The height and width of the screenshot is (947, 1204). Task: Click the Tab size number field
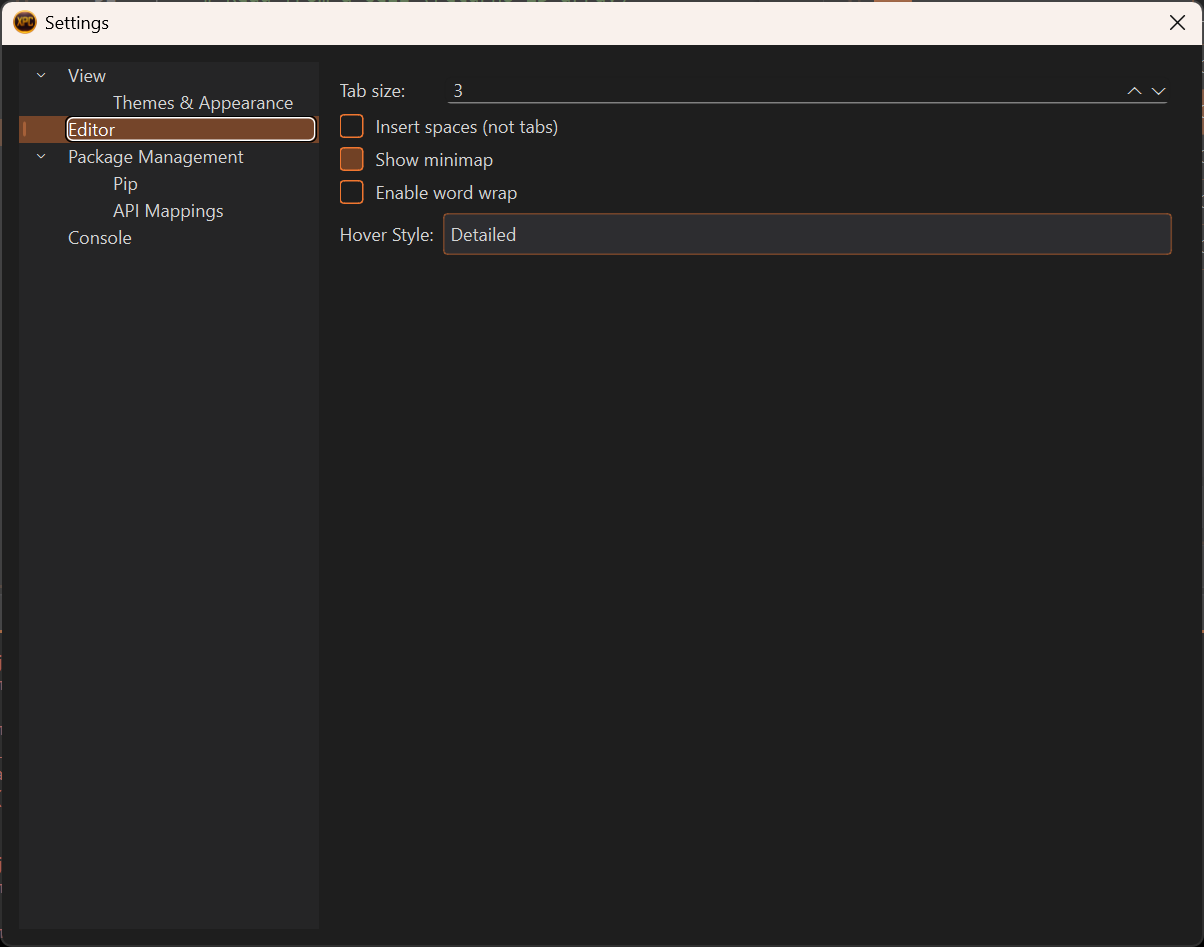pyautogui.click(x=780, y=91)
